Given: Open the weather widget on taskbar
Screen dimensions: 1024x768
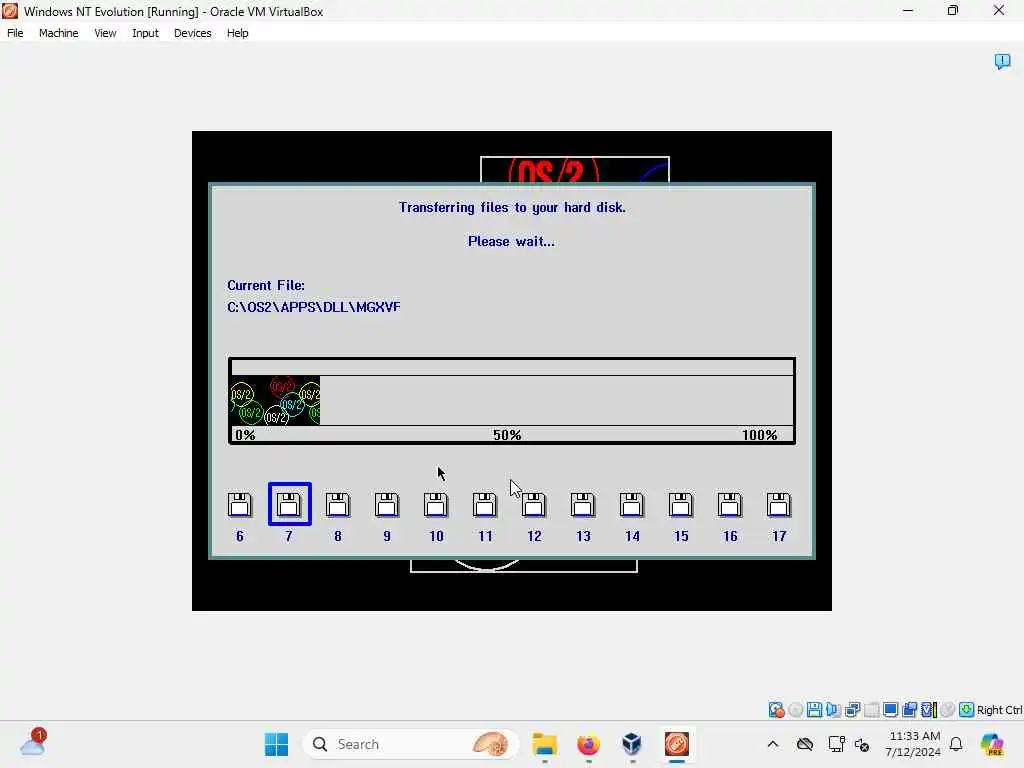Looking at the screenshot, I should click(33, 743).
